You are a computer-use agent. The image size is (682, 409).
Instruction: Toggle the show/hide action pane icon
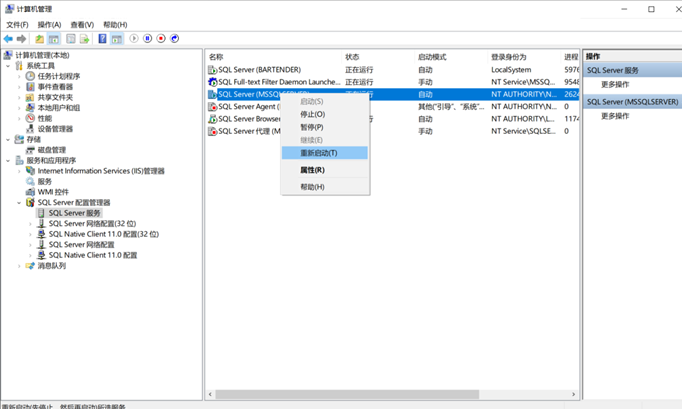117,39
